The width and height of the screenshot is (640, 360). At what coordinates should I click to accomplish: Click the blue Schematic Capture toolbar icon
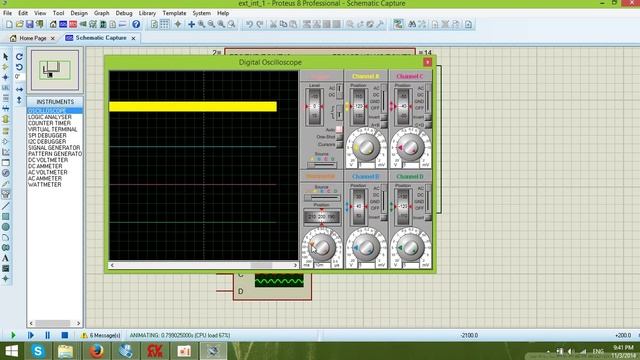click(x=63, y=24)
